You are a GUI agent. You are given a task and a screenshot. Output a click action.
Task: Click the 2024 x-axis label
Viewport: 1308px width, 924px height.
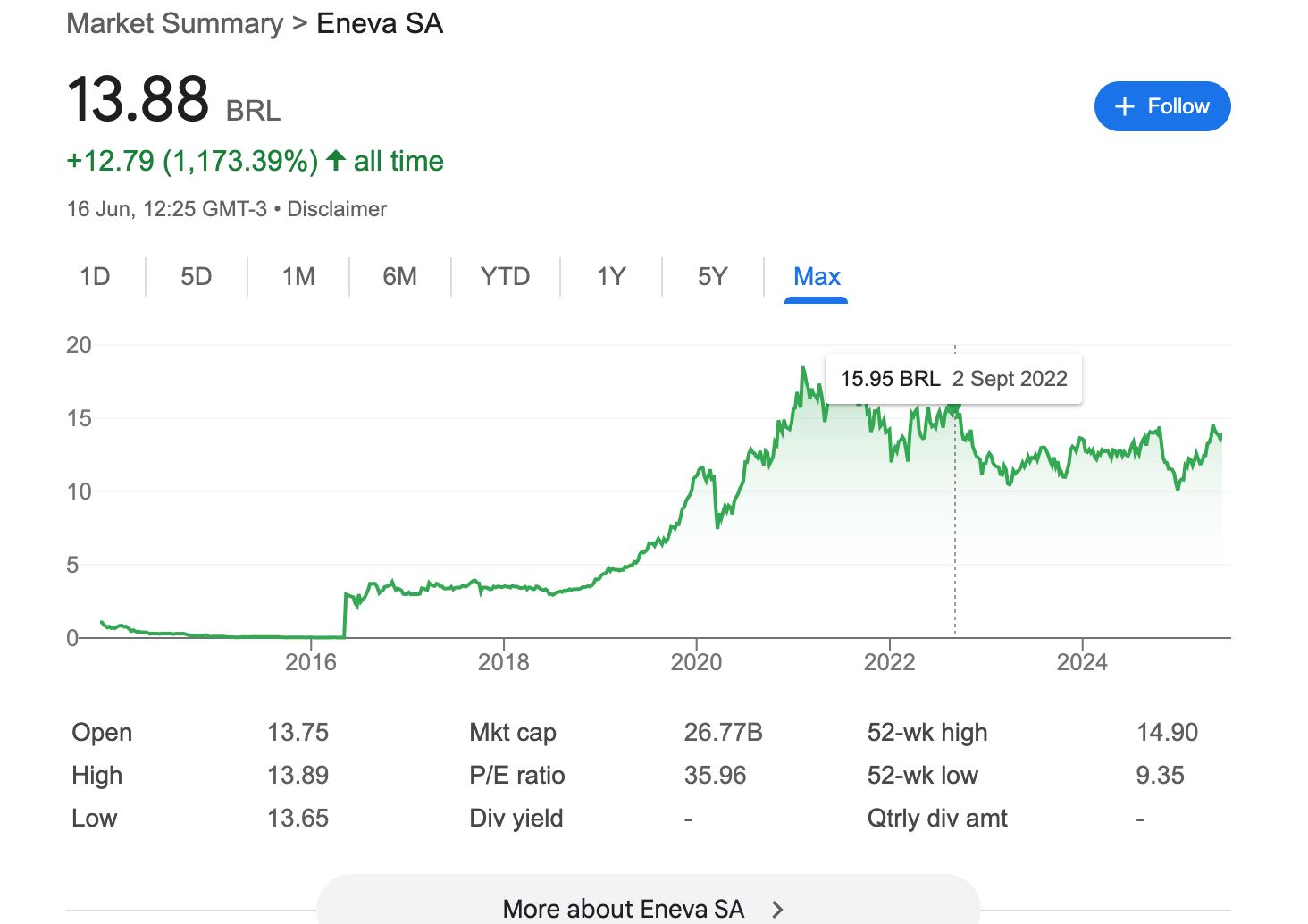[x=1083, y=662]
